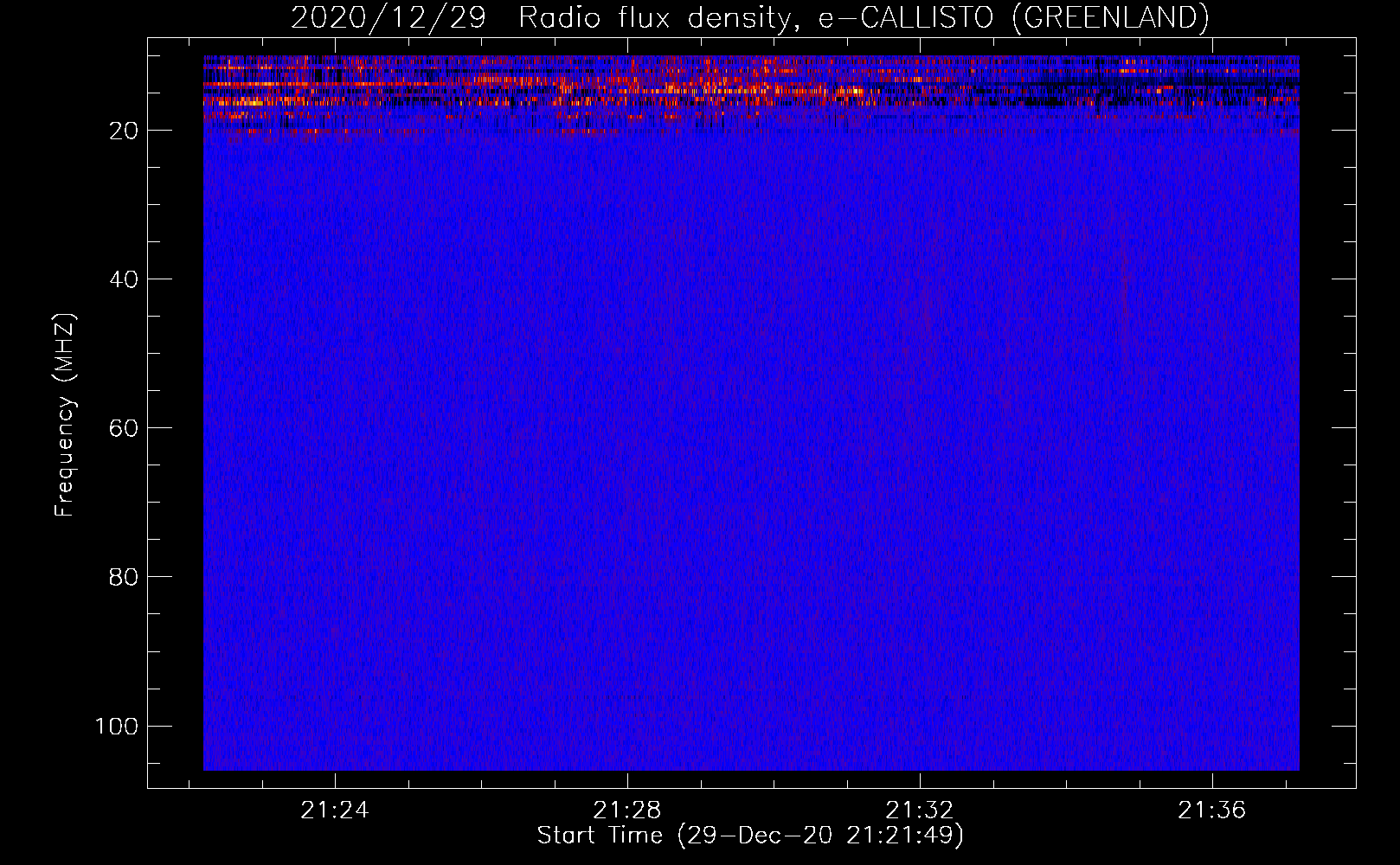Click the 80 MHz frequency tick label
1400x865 pixels.
click(124, 577)
